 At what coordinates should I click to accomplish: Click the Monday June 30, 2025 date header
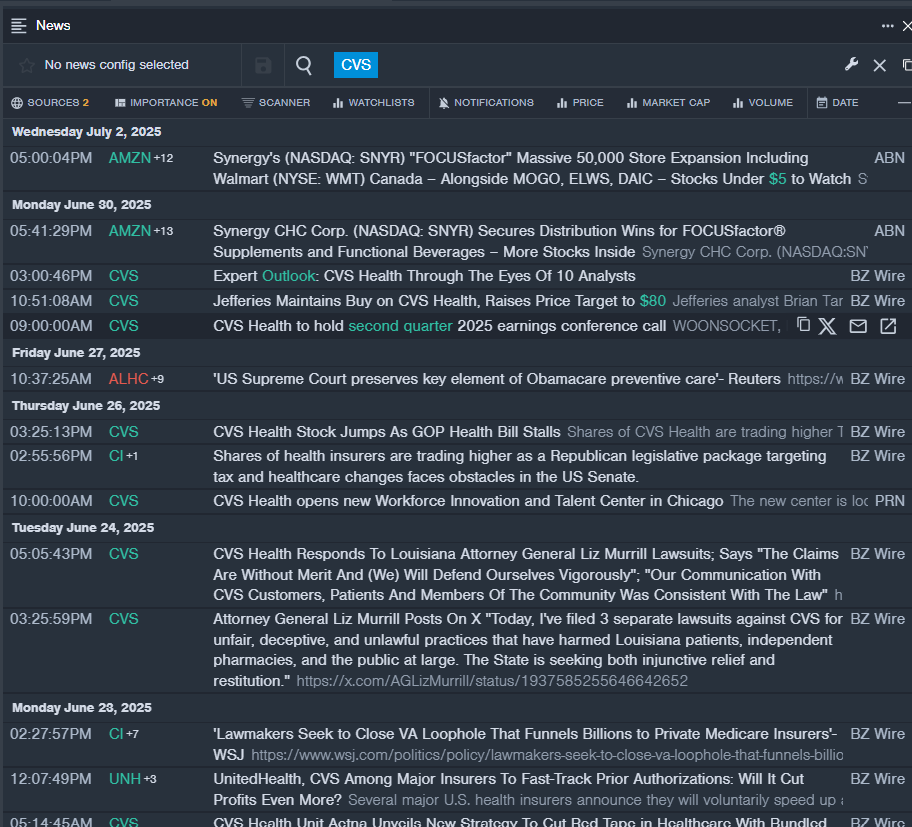tap(81, 205)
